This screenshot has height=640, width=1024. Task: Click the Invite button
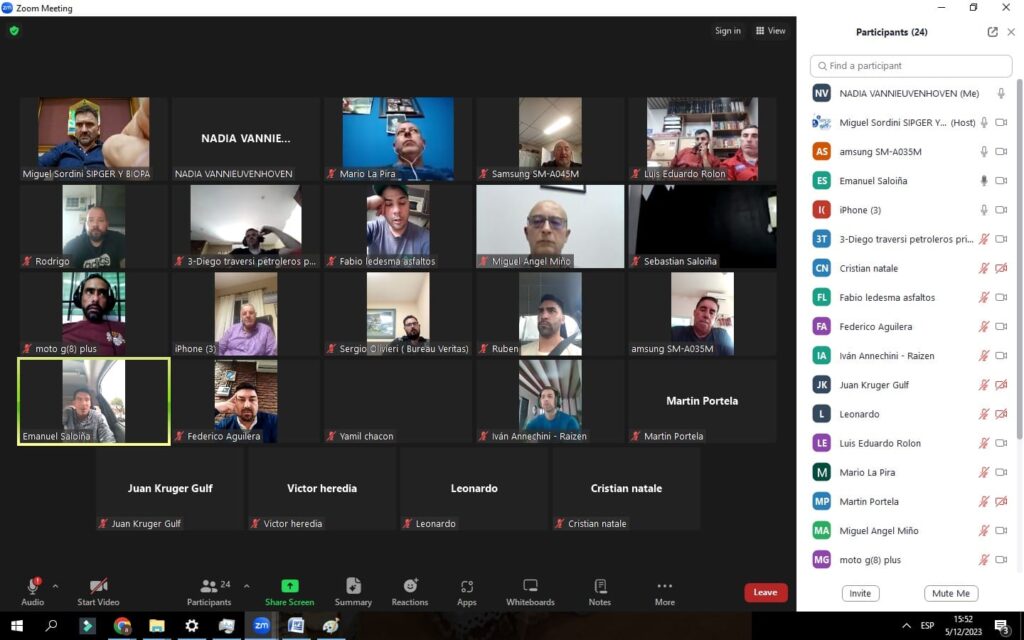pos(860,593)
